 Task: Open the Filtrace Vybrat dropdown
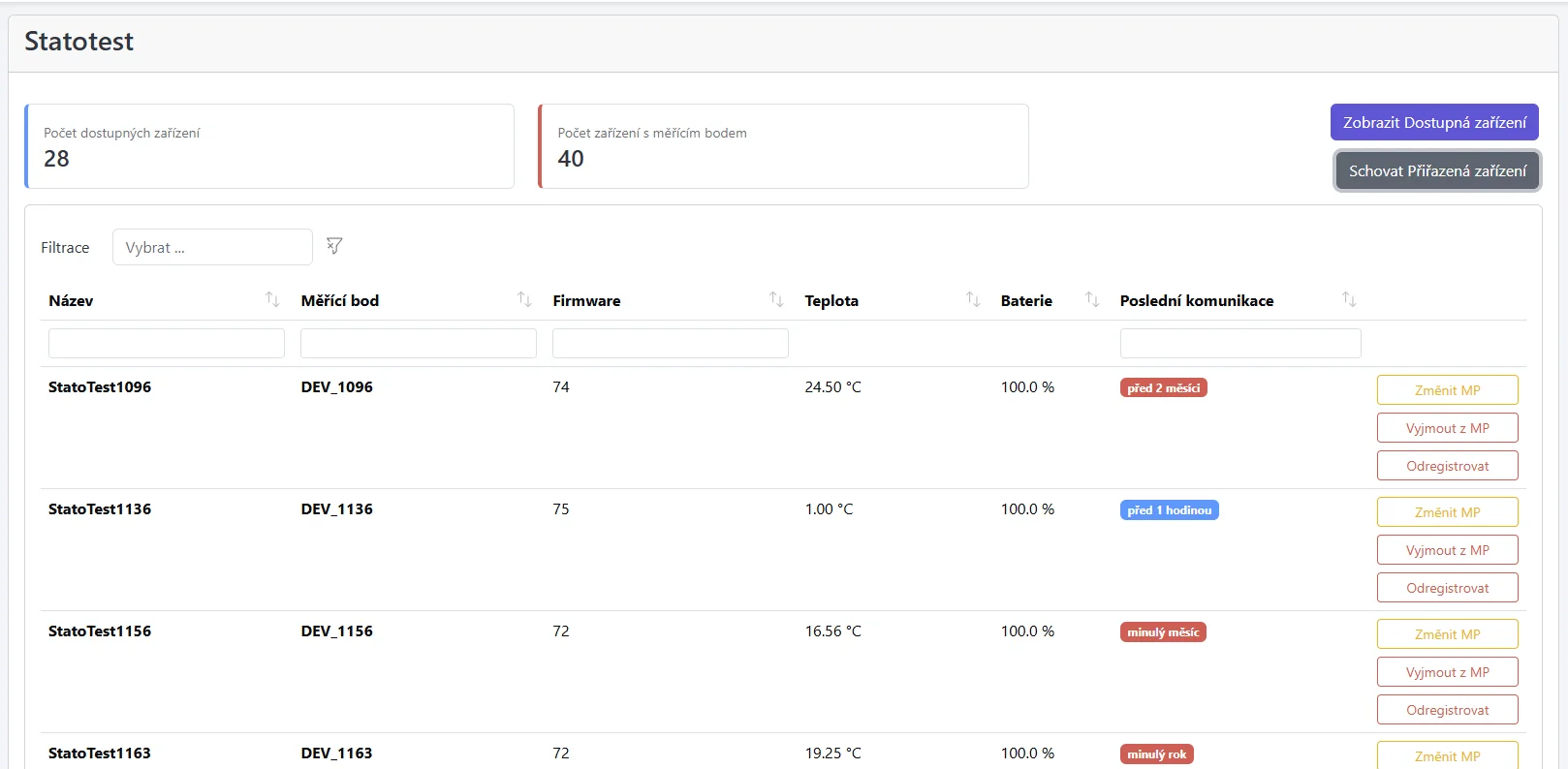point(212,247)
